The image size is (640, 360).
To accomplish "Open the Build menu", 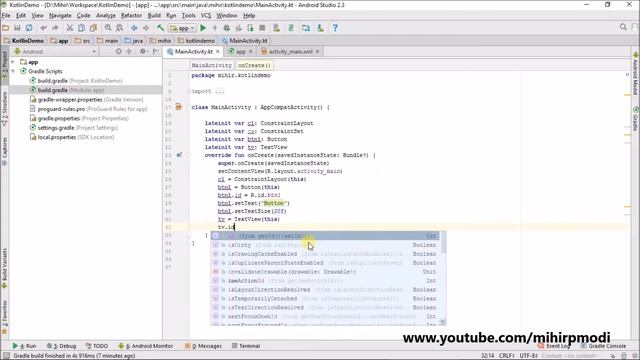I will (x=154, y=16).
